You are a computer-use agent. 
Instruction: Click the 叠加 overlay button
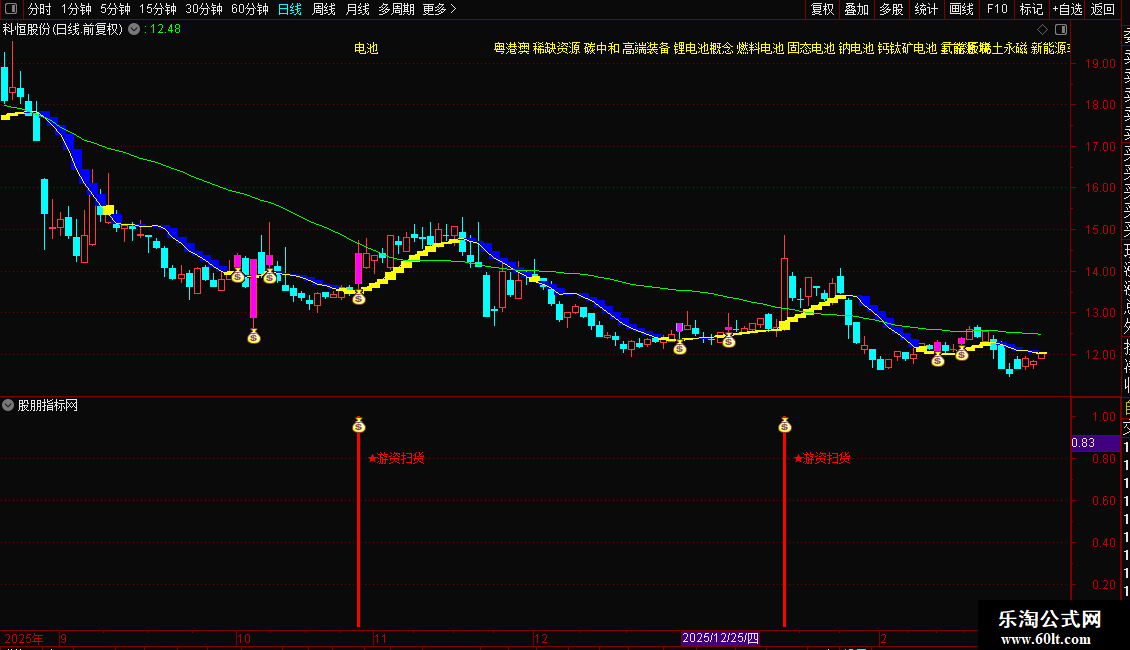857,9
